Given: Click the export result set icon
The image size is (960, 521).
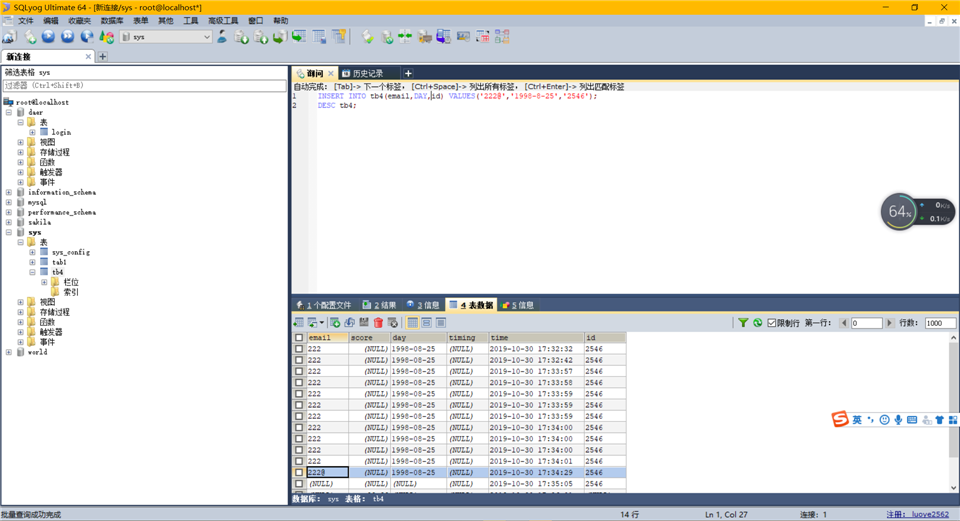Looking at the screenshot, I should click(299, 323).
